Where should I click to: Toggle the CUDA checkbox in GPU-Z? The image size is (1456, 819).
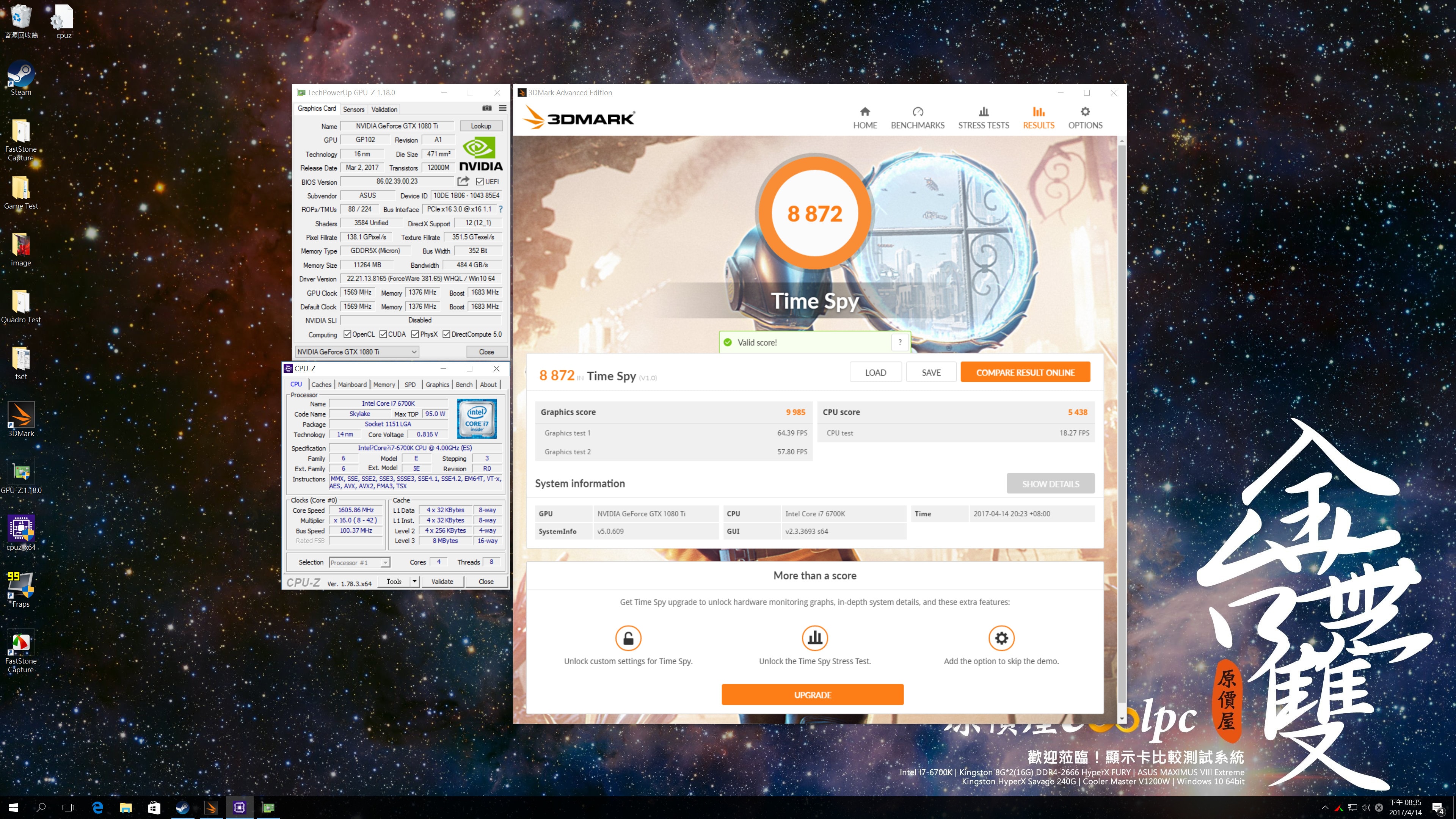tap(383, 334)
